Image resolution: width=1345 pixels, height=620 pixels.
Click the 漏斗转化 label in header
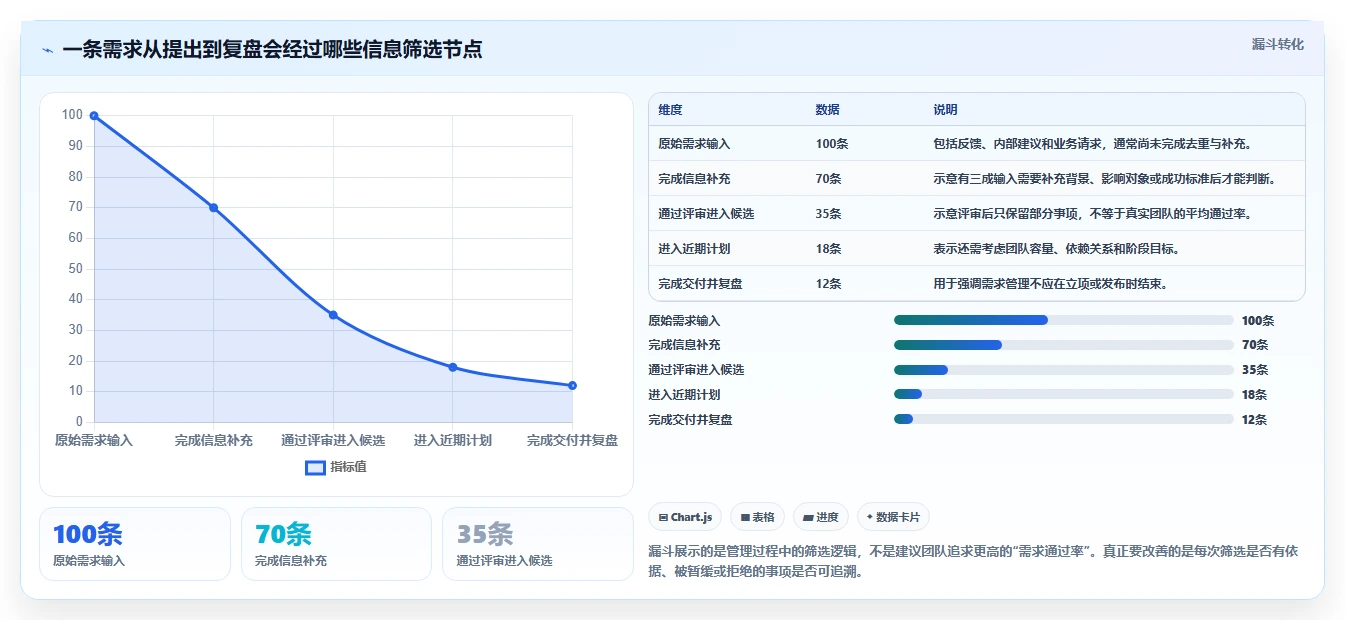coord(1277,44)
